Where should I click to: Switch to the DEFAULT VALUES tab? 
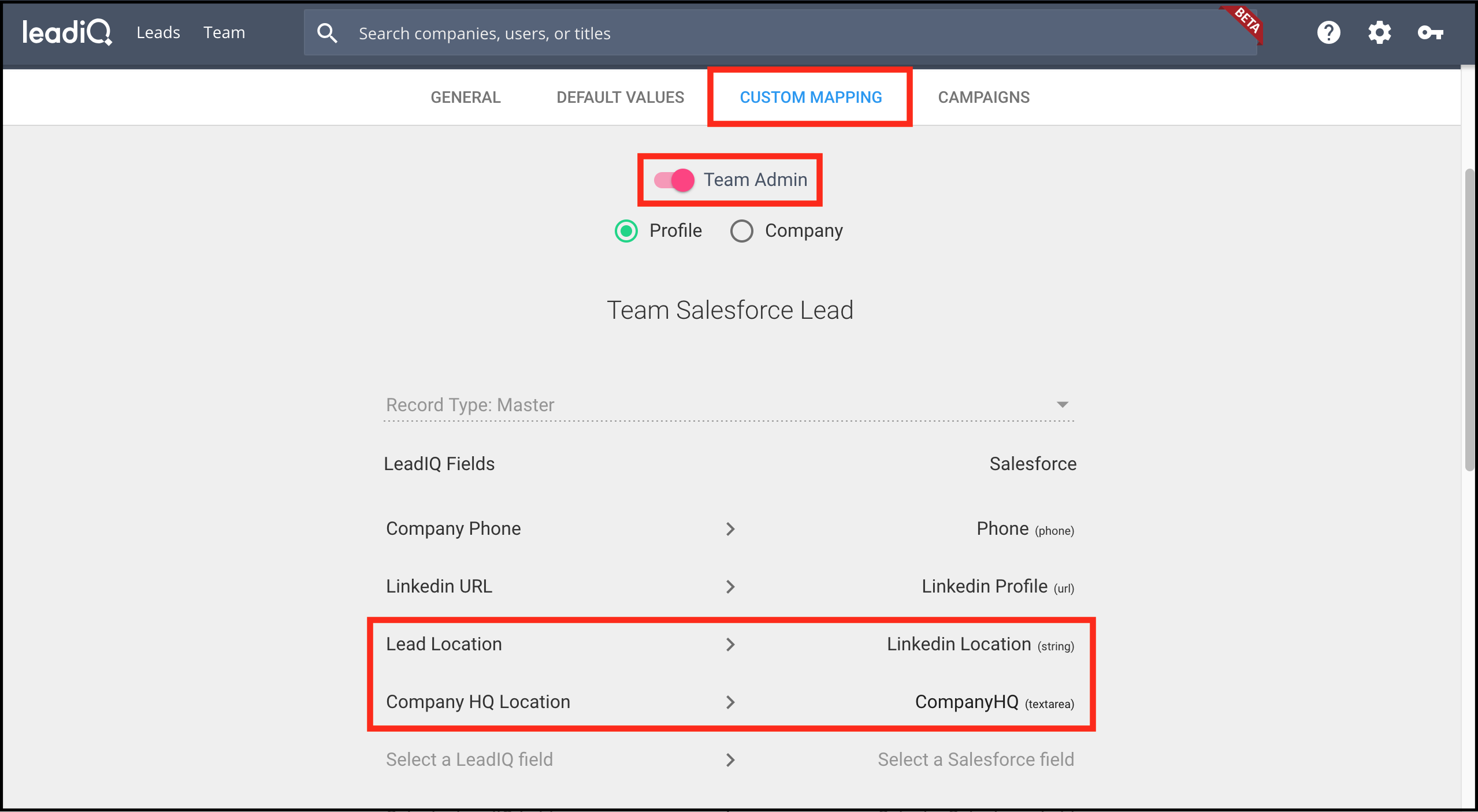(621, 97)
